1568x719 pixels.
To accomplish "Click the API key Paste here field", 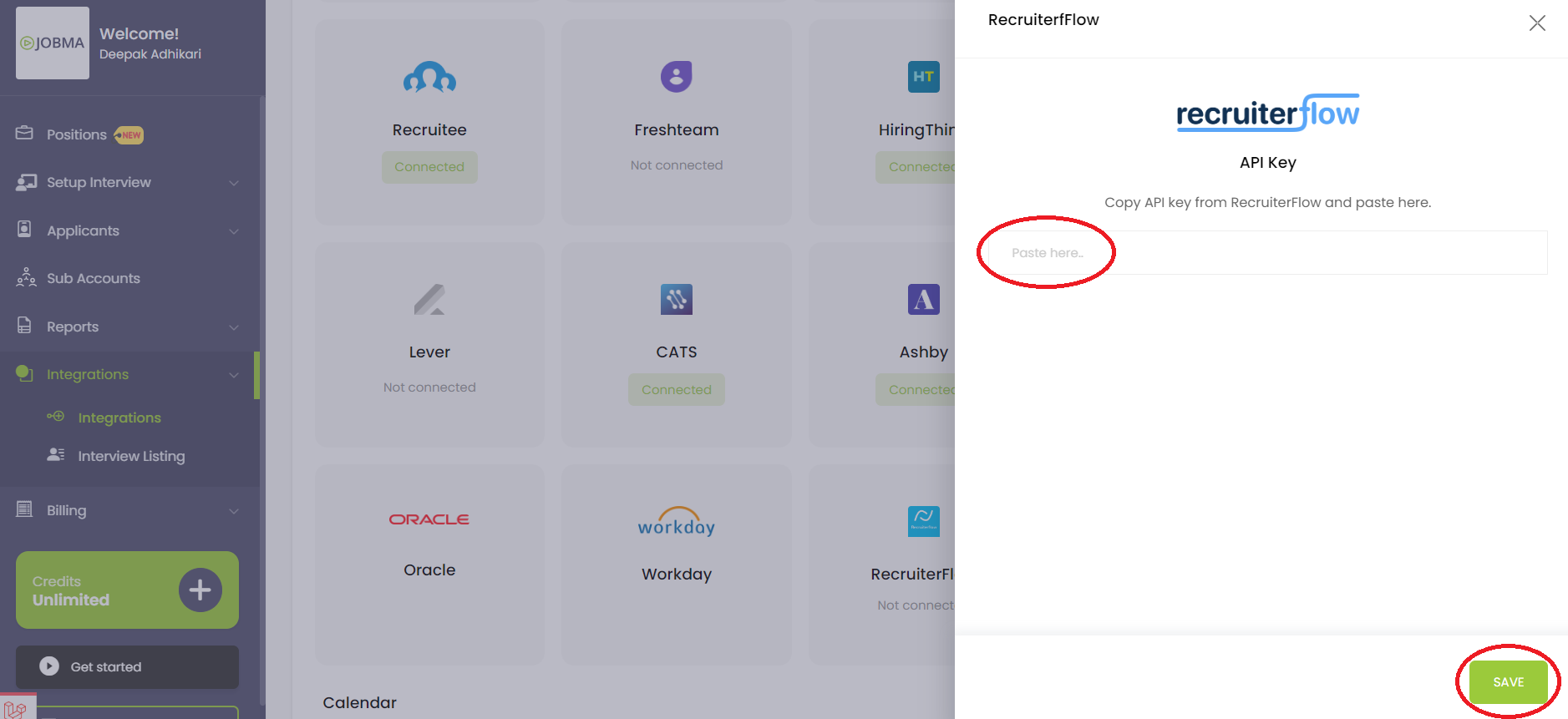I will (x=1268, y=252).
